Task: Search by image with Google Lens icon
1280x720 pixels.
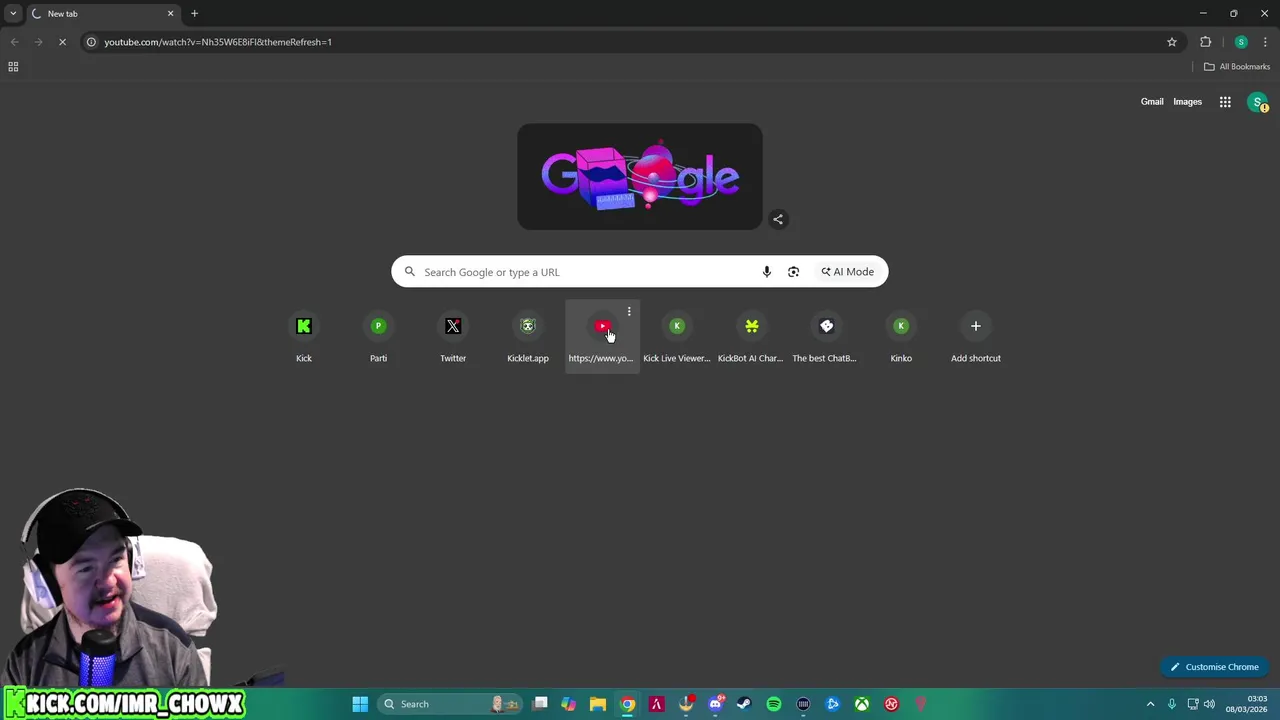Action: (793, 272)
